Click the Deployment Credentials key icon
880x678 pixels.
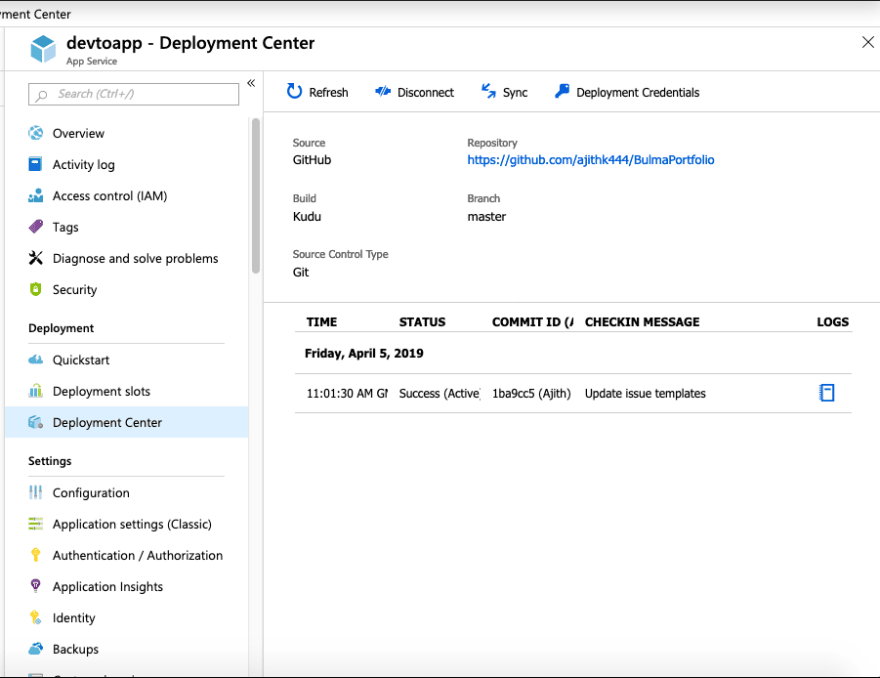pyautogui.click(x=562, y=91)
